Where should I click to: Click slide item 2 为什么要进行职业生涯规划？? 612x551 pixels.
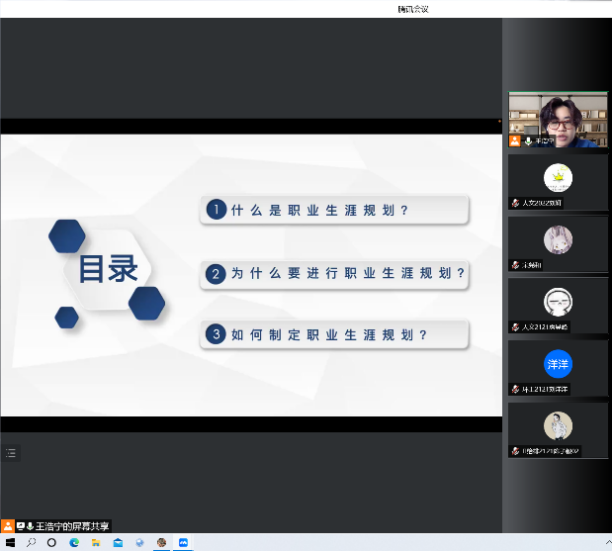click(x=334, y=273)
